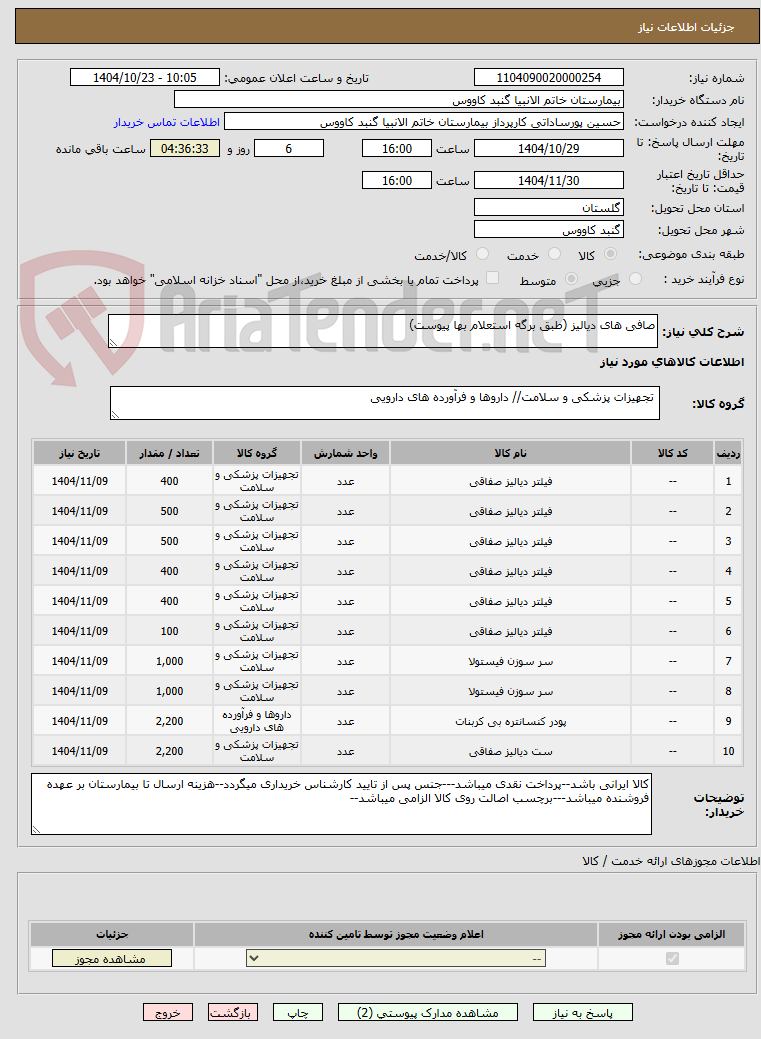Select the خدمت radio button
The height and width of the screenshot is (1039, 761).
pos(554,254)
